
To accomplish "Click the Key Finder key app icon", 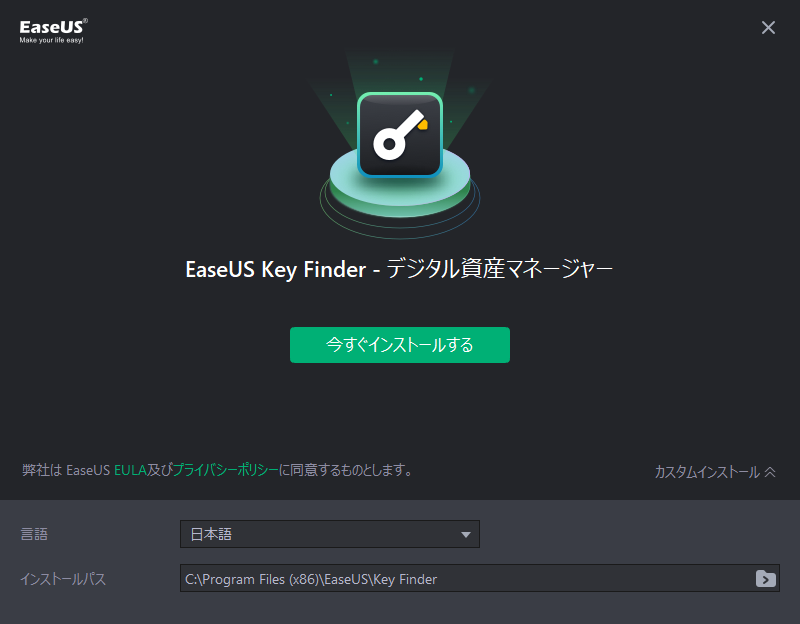I will click(x=400, y=135).
